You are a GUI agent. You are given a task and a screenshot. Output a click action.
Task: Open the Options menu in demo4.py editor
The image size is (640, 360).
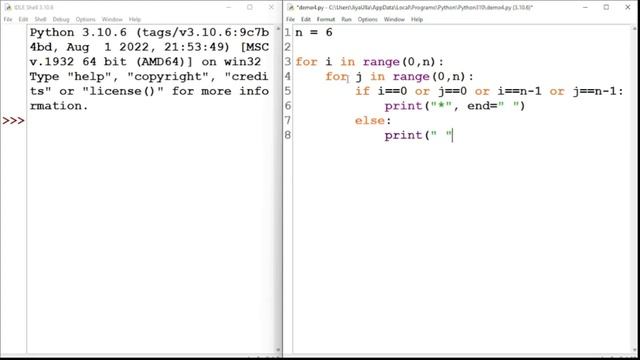tap(367, 19)
